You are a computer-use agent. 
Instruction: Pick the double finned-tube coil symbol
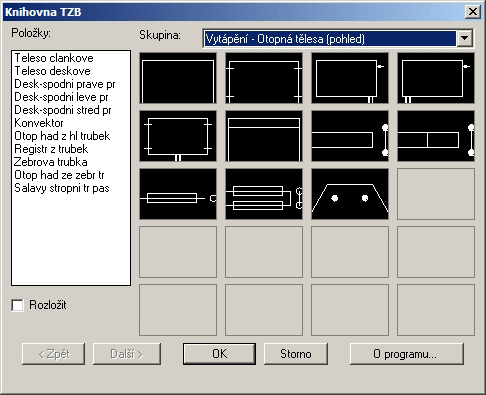coord(264,194)
